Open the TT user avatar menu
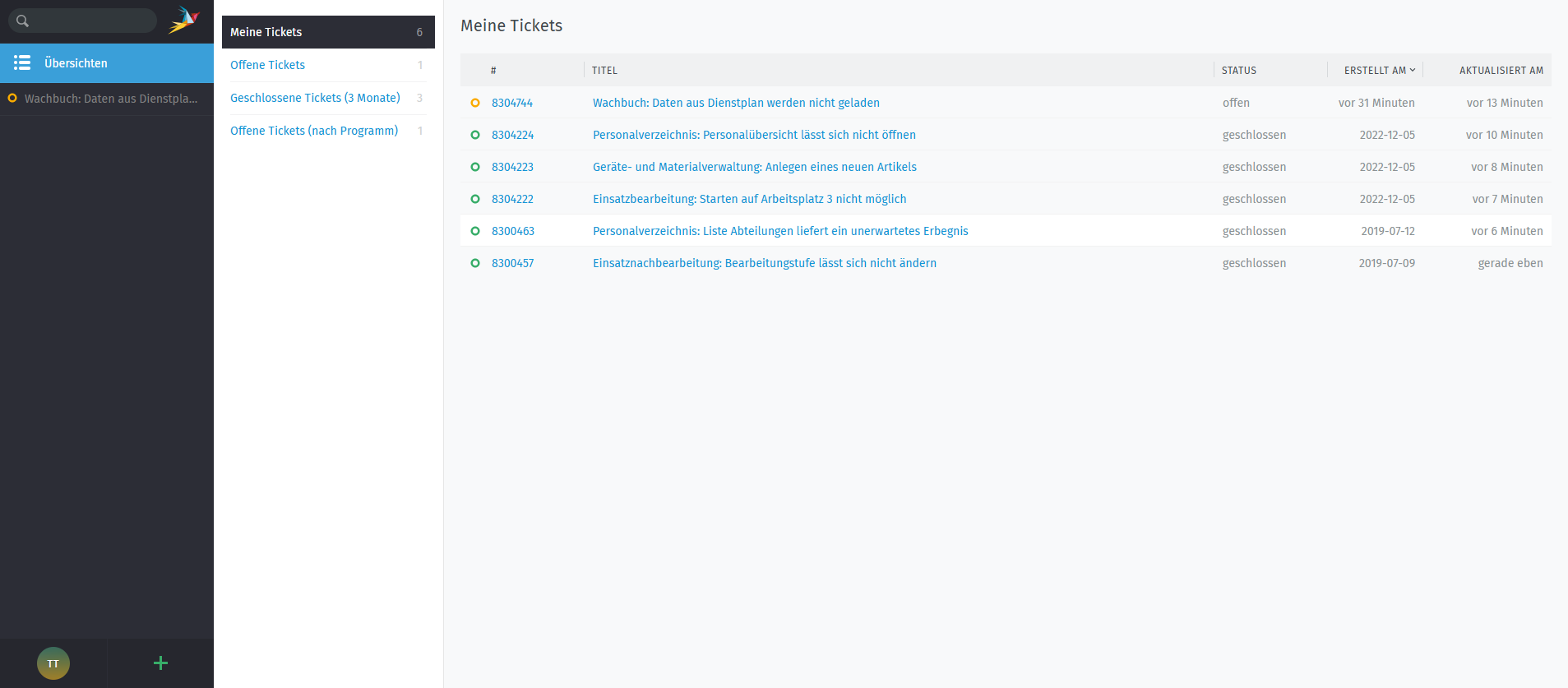This screenshot has height=688, width=1568. [53, 663]
